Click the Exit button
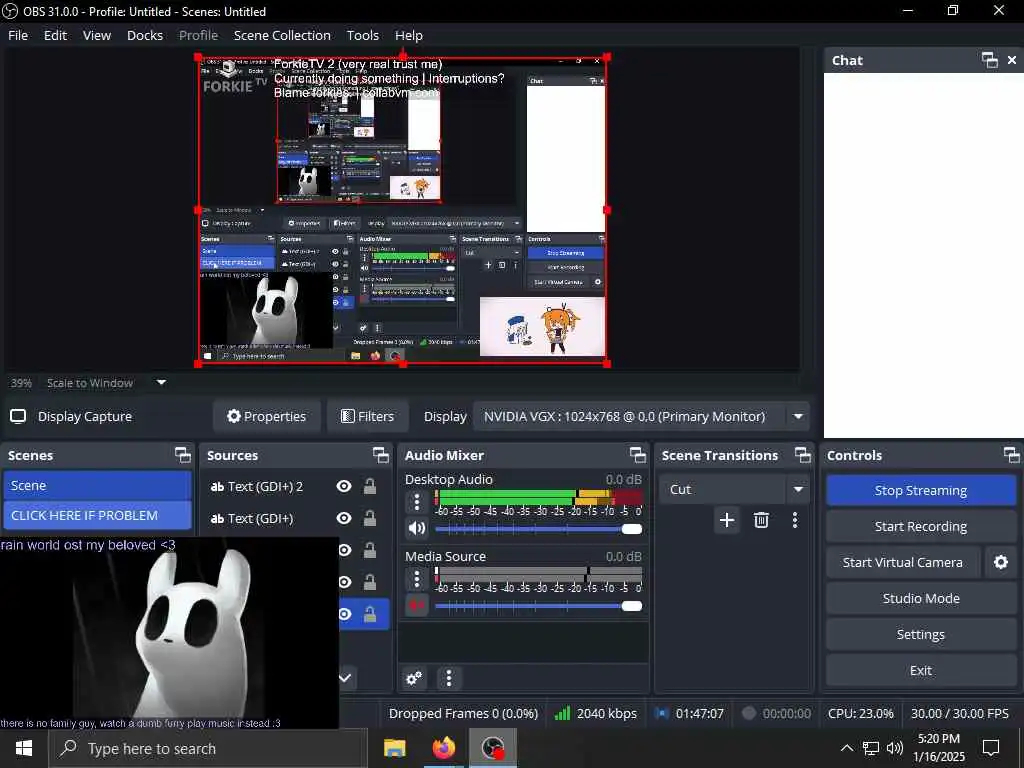This screenshot has height=768, width=1024. 921,670
